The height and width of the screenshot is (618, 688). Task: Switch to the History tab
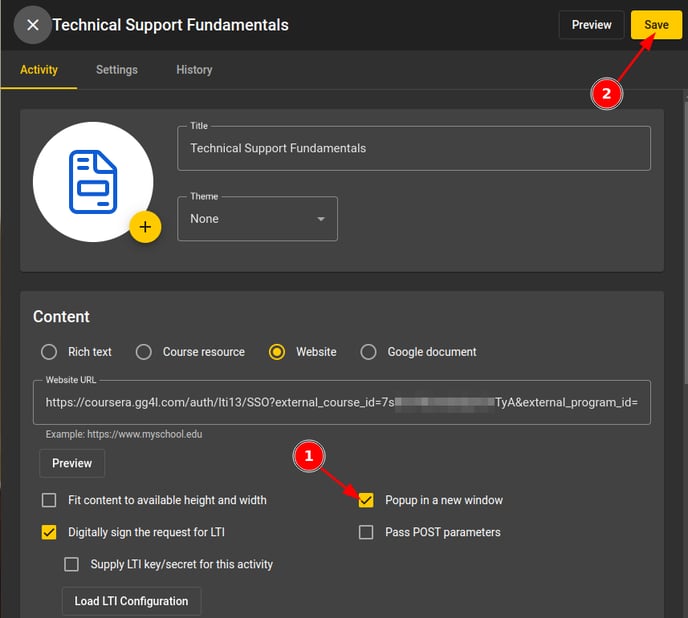[194, 70]
